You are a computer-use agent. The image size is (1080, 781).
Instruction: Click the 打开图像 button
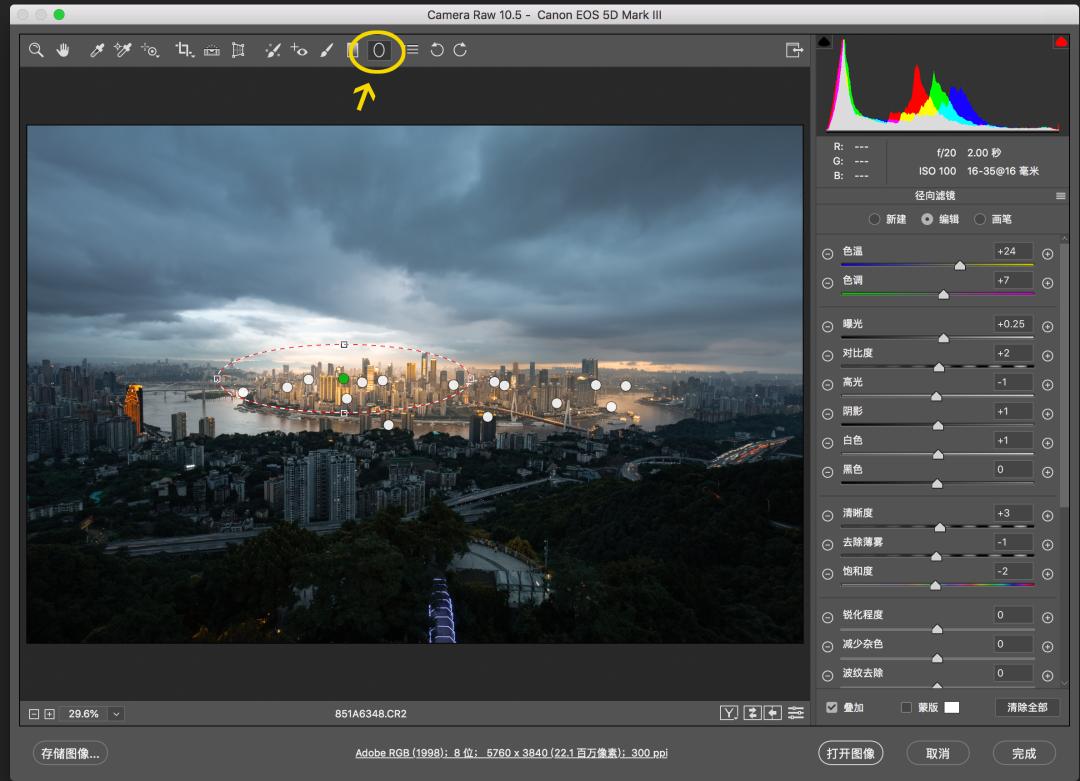point(850,753)
